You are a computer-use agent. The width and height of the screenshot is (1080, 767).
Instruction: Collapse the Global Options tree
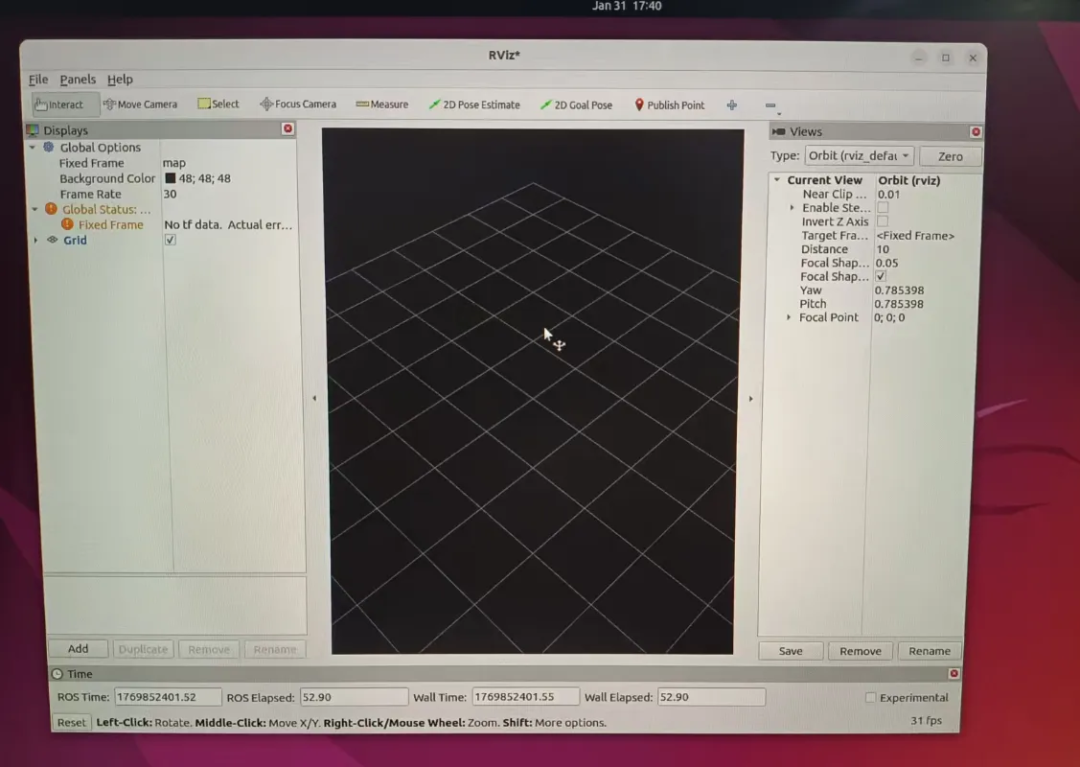tap(32, 147)
